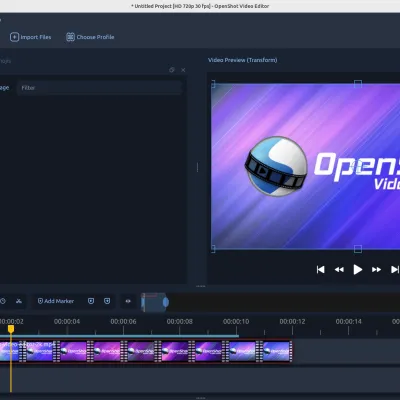Image resolution: width=400 pixels, height=400 pixels.
Task: Click the 00:00:06 mark on the ruler
Action: 123,322
